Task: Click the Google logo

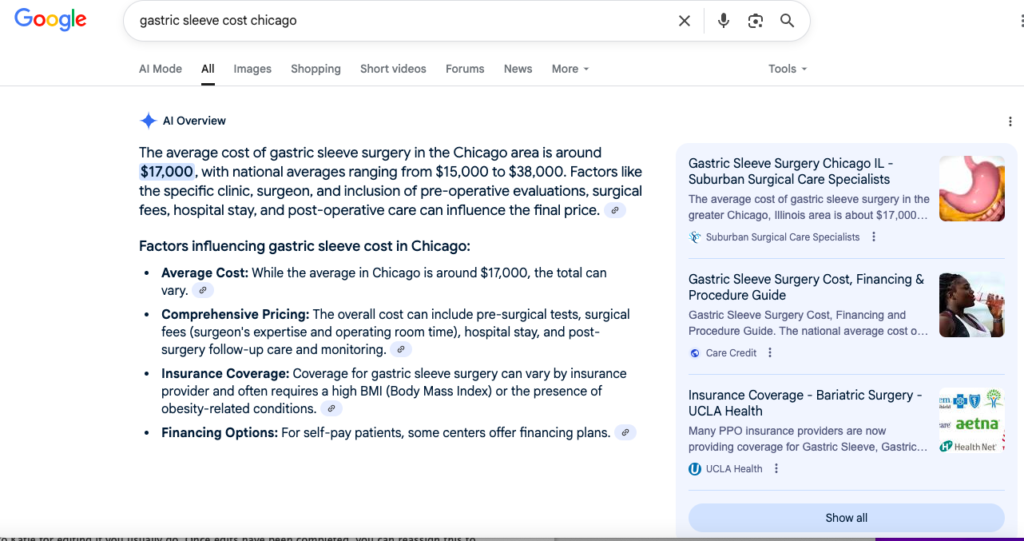Action: [50, 20]
